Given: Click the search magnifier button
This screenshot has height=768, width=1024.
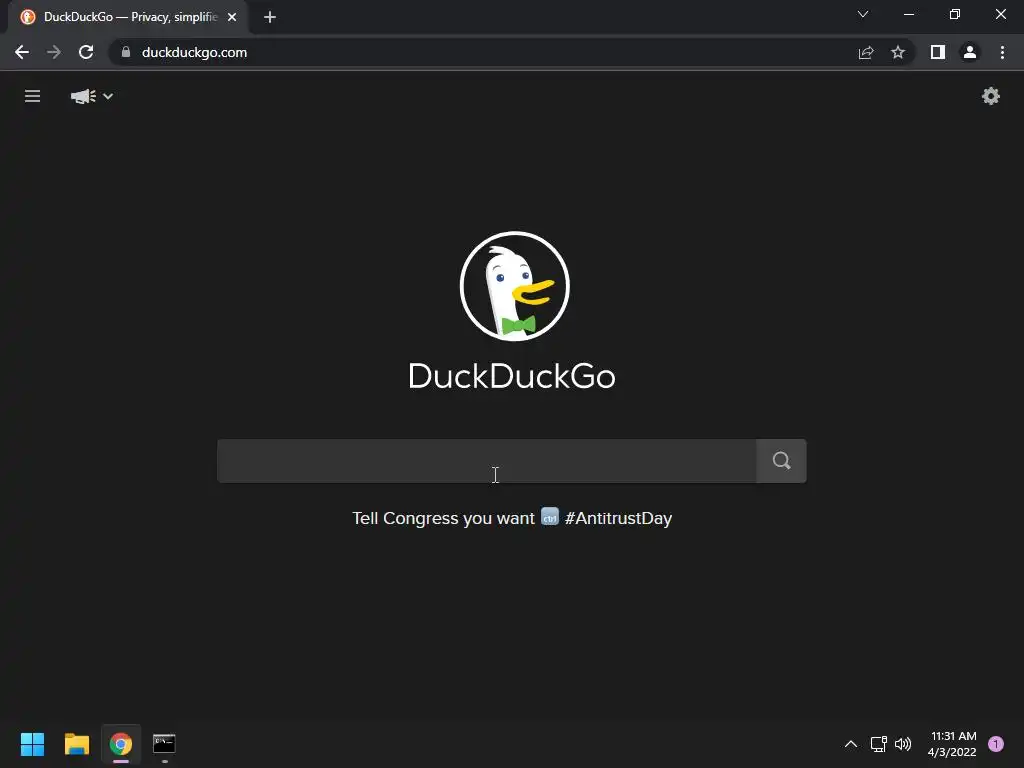Looking at the screenshot, I should pyautogui.click(x=781, y=460).
